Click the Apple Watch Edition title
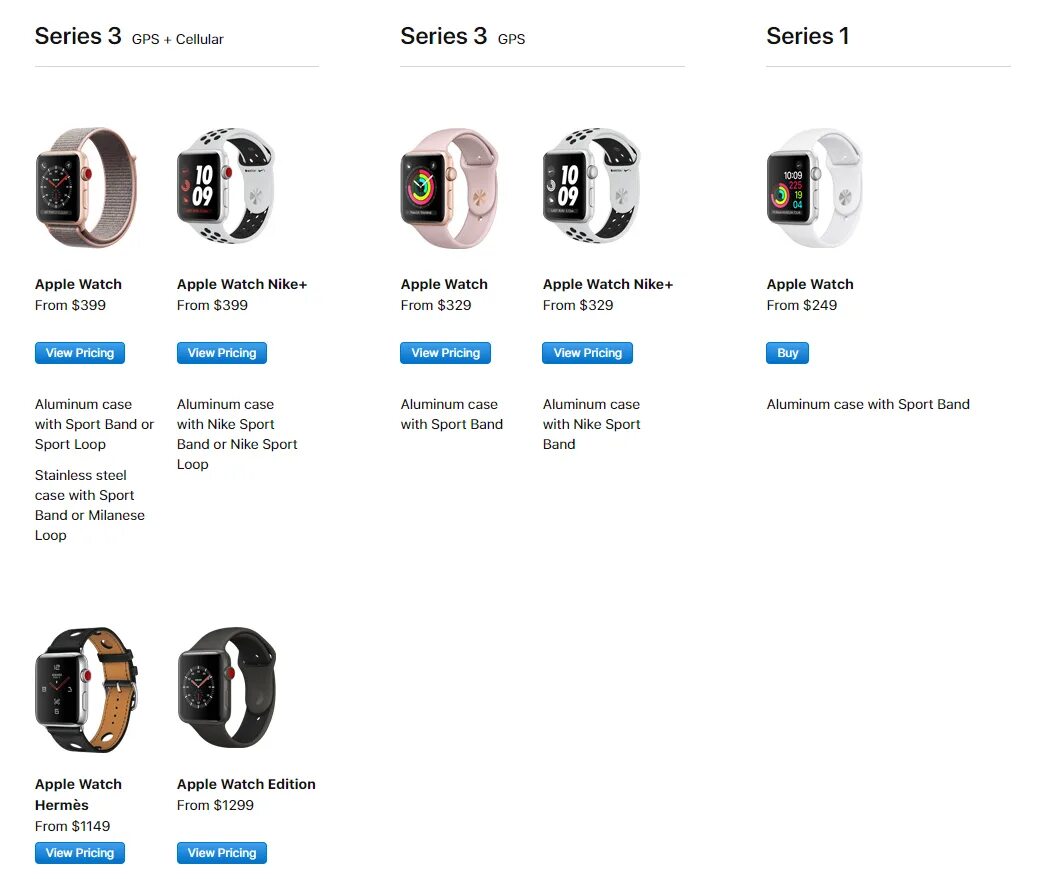1052x879 pixels. (x=246, y=784)
